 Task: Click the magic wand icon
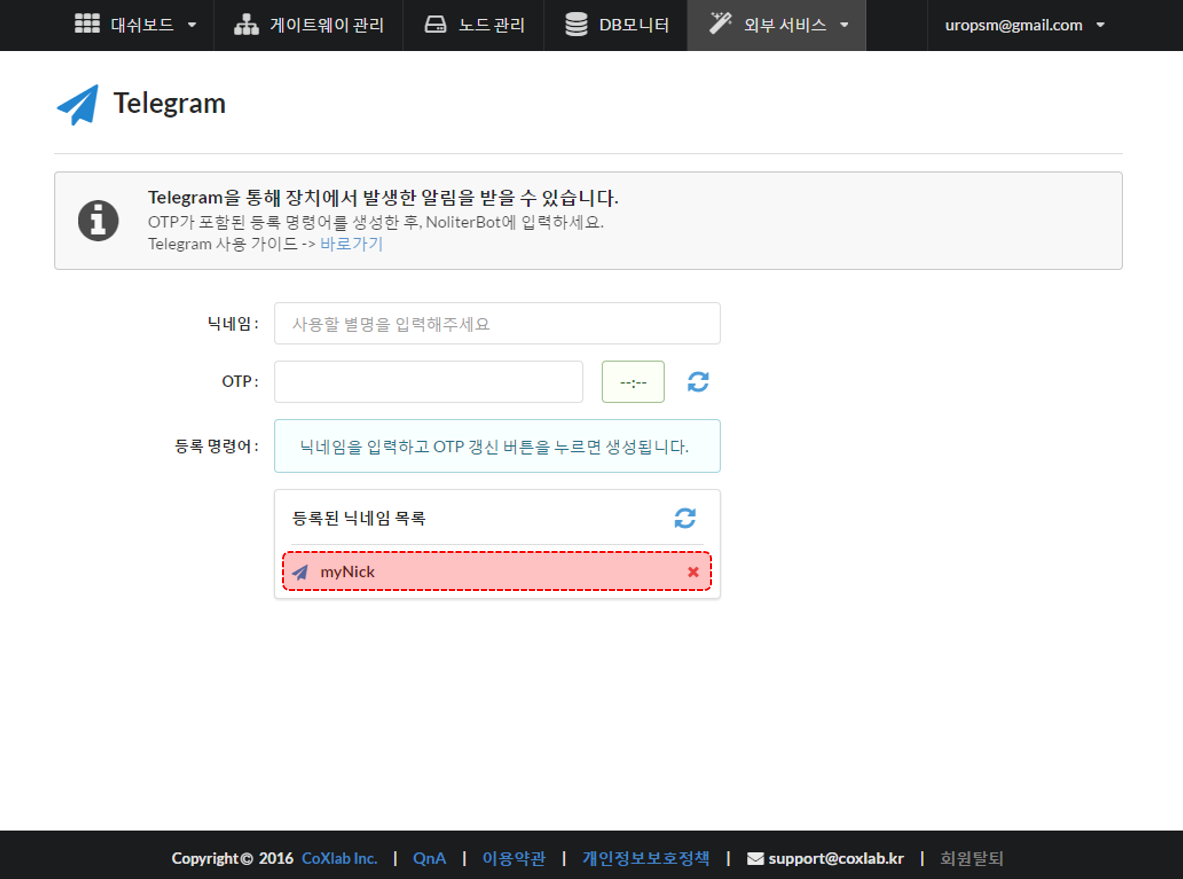click(x=720, y=23)
